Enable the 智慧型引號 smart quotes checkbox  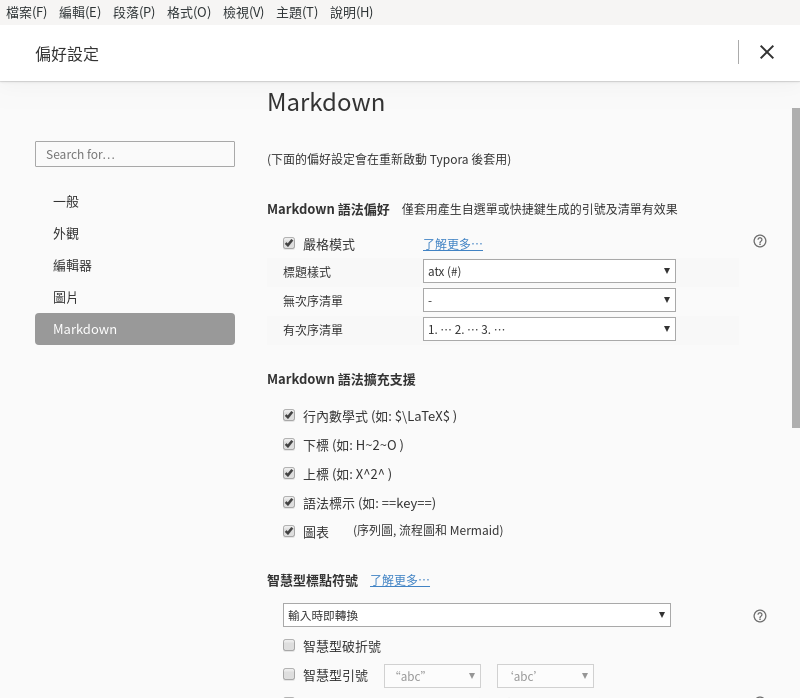pos(289,674)
